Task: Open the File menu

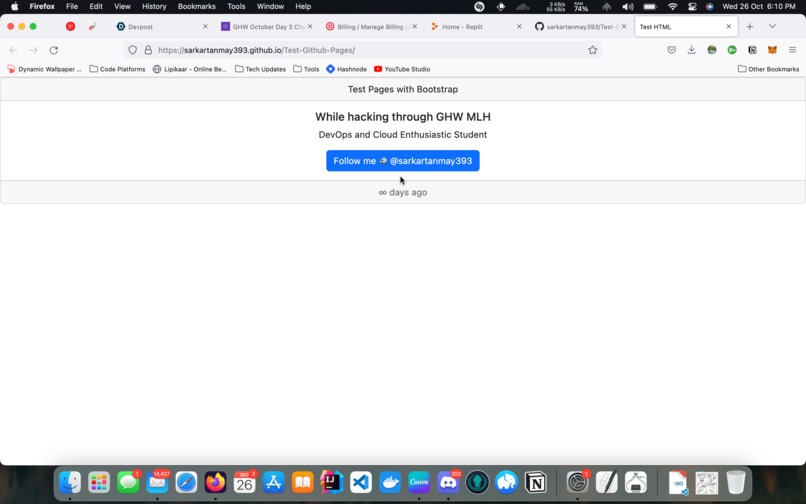Action: 72,7
